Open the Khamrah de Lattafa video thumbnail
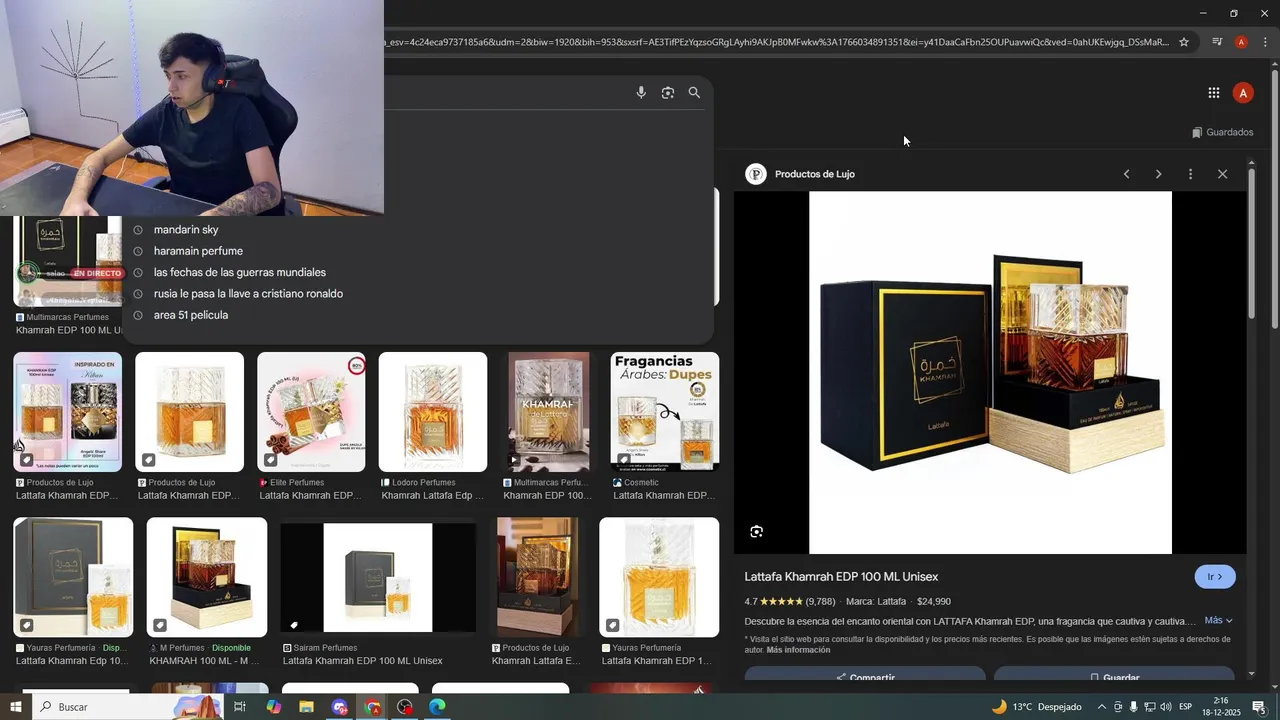This screenshot has height=720, width=1280. point(549,412)
